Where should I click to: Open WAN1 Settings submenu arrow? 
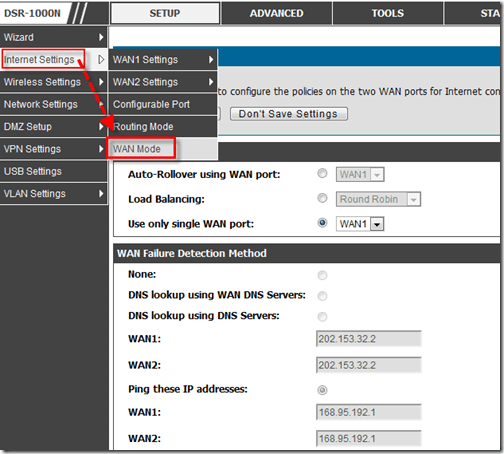(x=211, y=59)
